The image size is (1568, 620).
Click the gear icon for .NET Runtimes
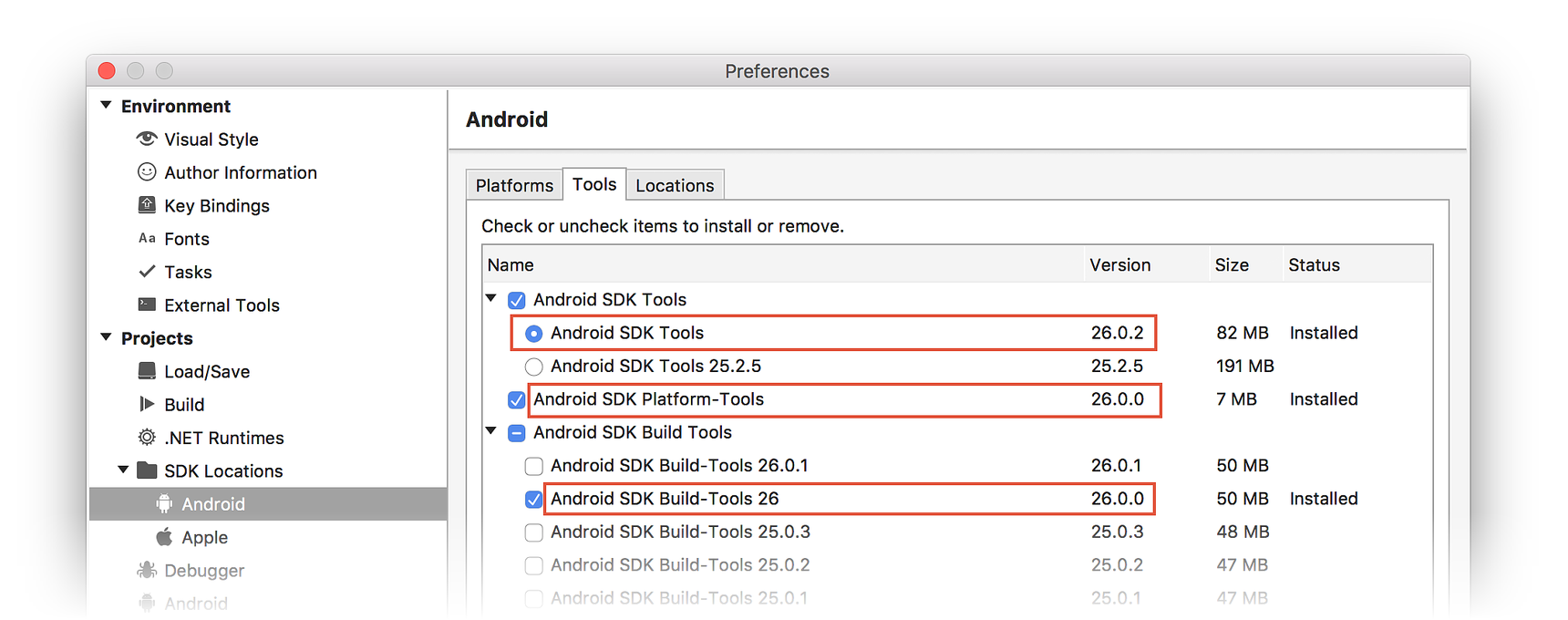point(146,438)
